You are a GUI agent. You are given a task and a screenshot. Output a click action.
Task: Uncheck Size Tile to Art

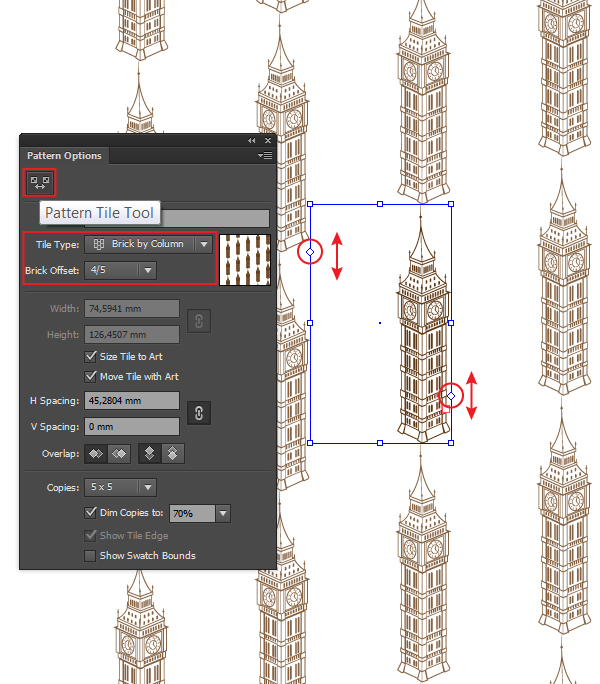[90, 357]
